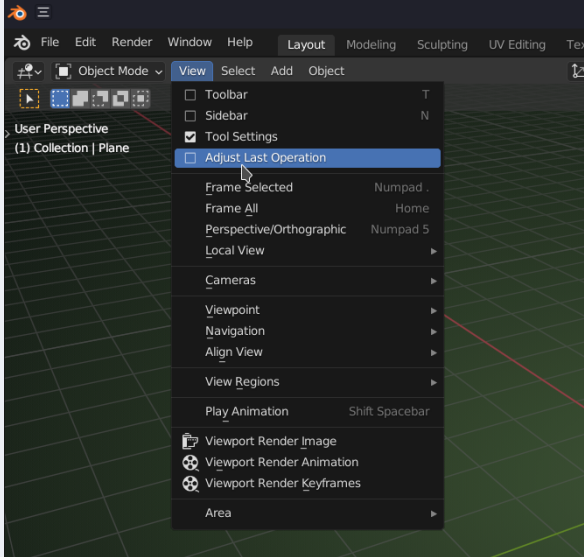Choose Intersect Selection mode icon
Screen dimensions: 584x557
tap(140, 99)
